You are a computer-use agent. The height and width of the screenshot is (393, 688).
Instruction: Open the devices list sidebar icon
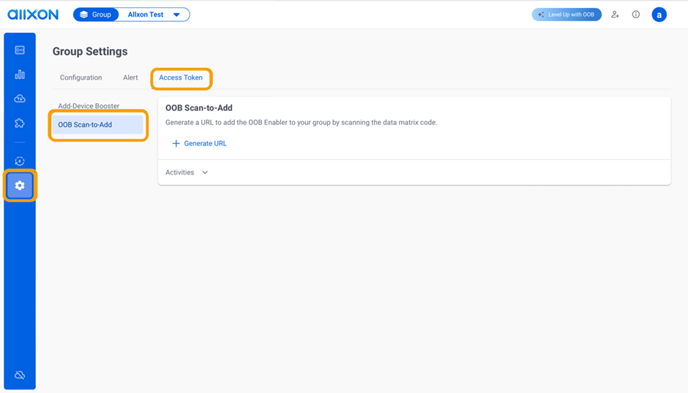(20, 50)
